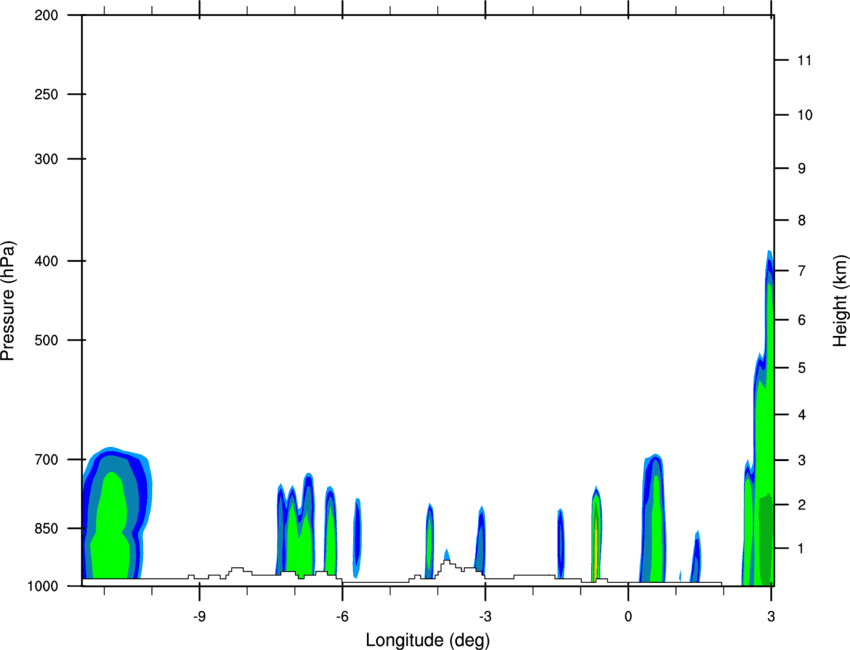Select the 400 pressure tick label

point(46,261)
